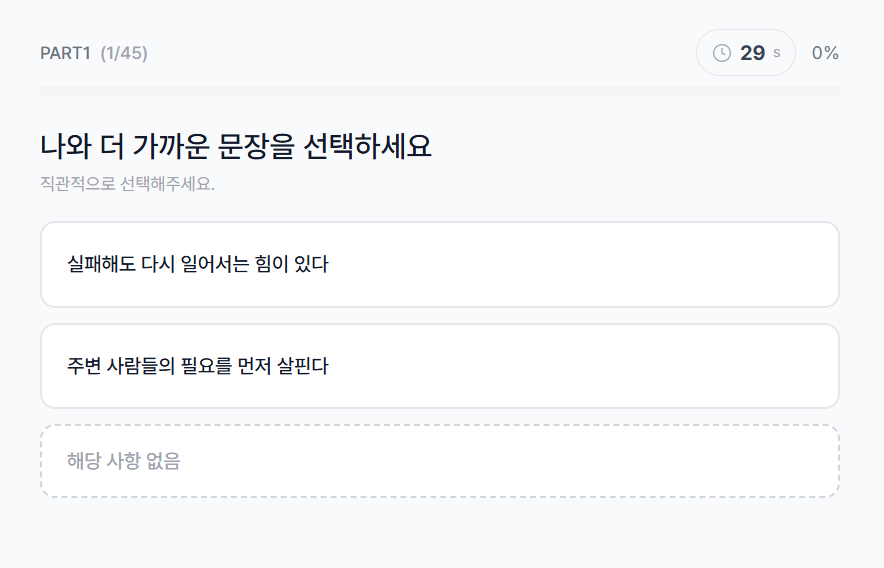The image size is (884, 568).
Task: Click the word "없음" in the dashed option
Action: click(x=164, y=461)
